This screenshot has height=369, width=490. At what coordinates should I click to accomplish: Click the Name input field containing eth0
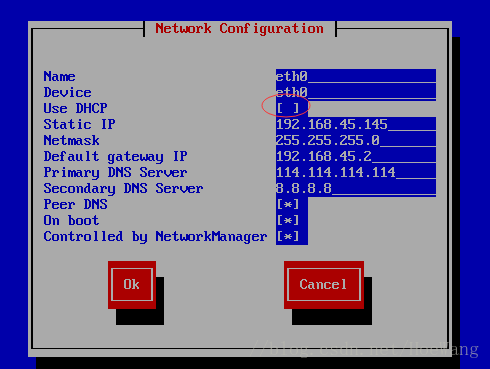pyautogui.click(x=356, y=76)
